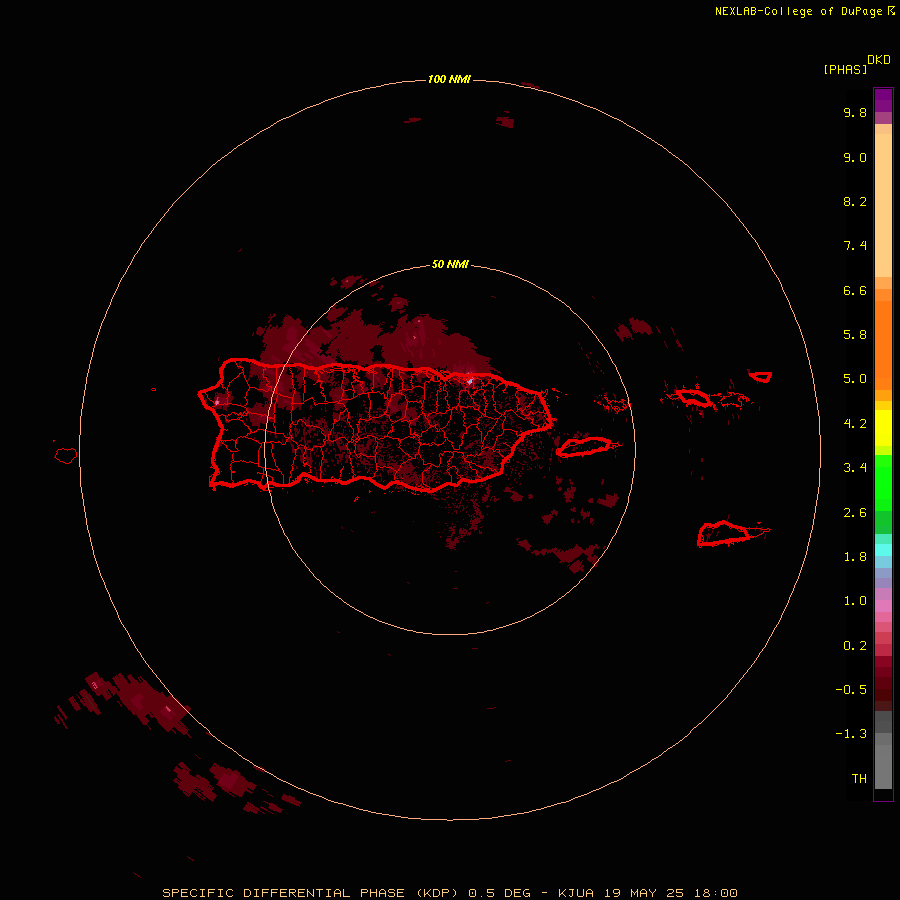The height and width of the screenshot is (900, 900).
Task: Click the small Mona island outline in the west
Action: click(66, 456)
